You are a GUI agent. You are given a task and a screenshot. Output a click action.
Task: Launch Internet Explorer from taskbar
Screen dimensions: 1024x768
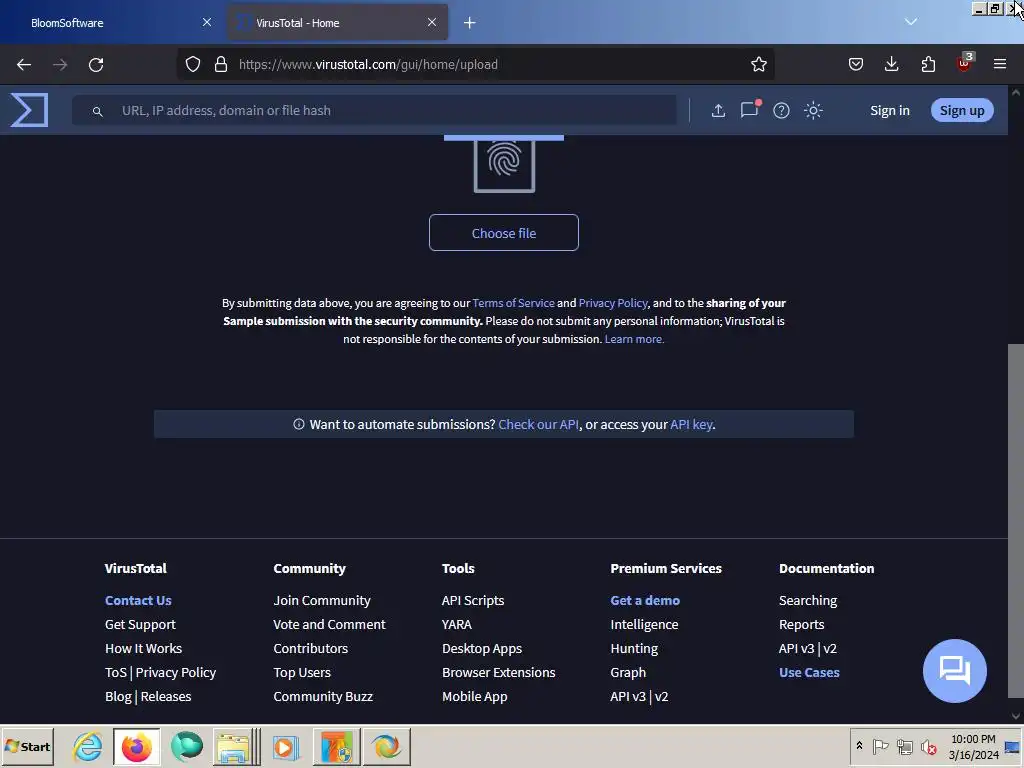click(x=88, y=746)
